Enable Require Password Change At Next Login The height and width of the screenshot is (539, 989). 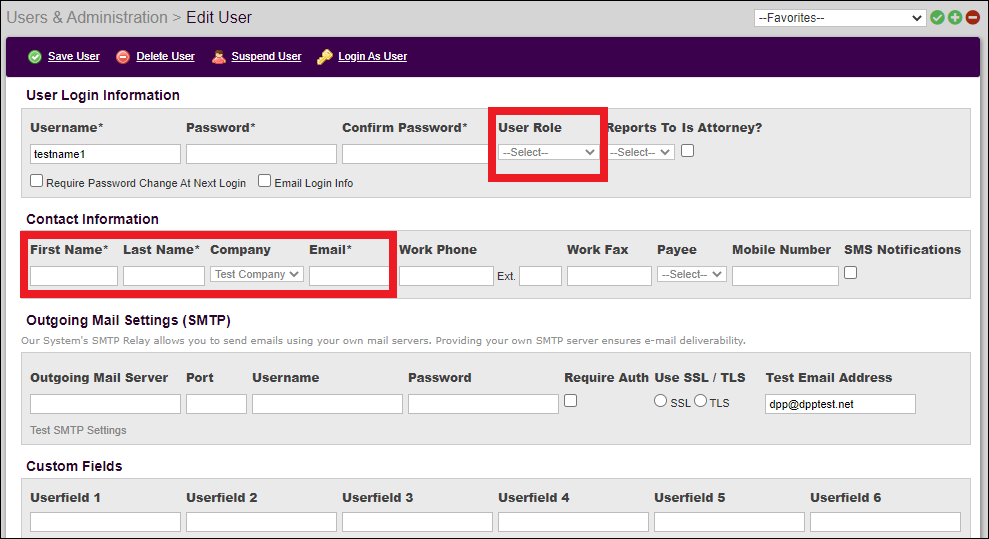37,181
